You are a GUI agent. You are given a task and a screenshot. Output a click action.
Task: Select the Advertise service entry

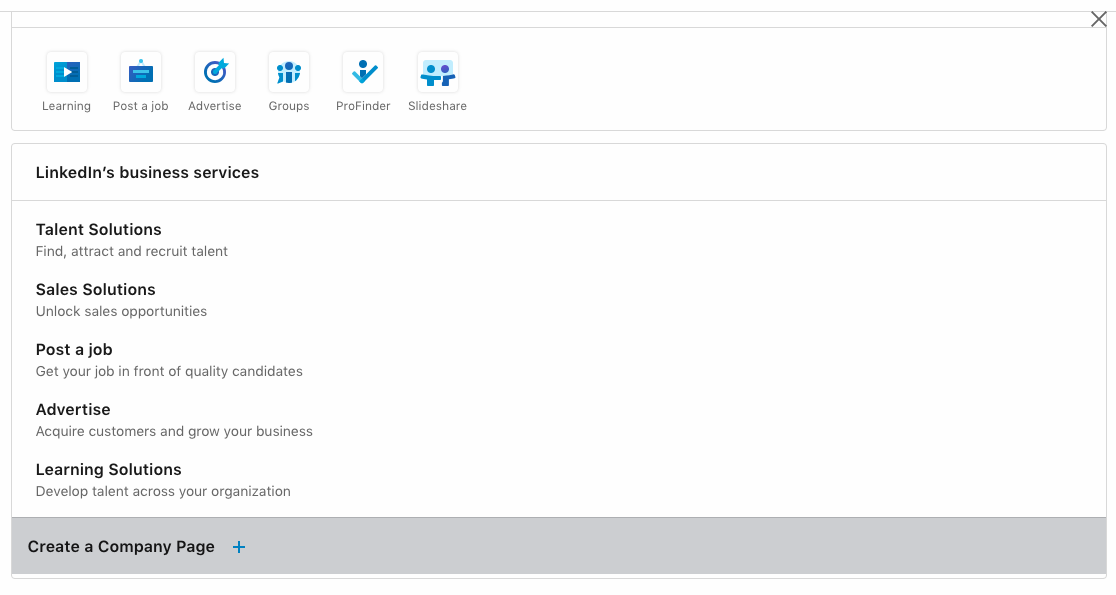click(x=73, y=409)
